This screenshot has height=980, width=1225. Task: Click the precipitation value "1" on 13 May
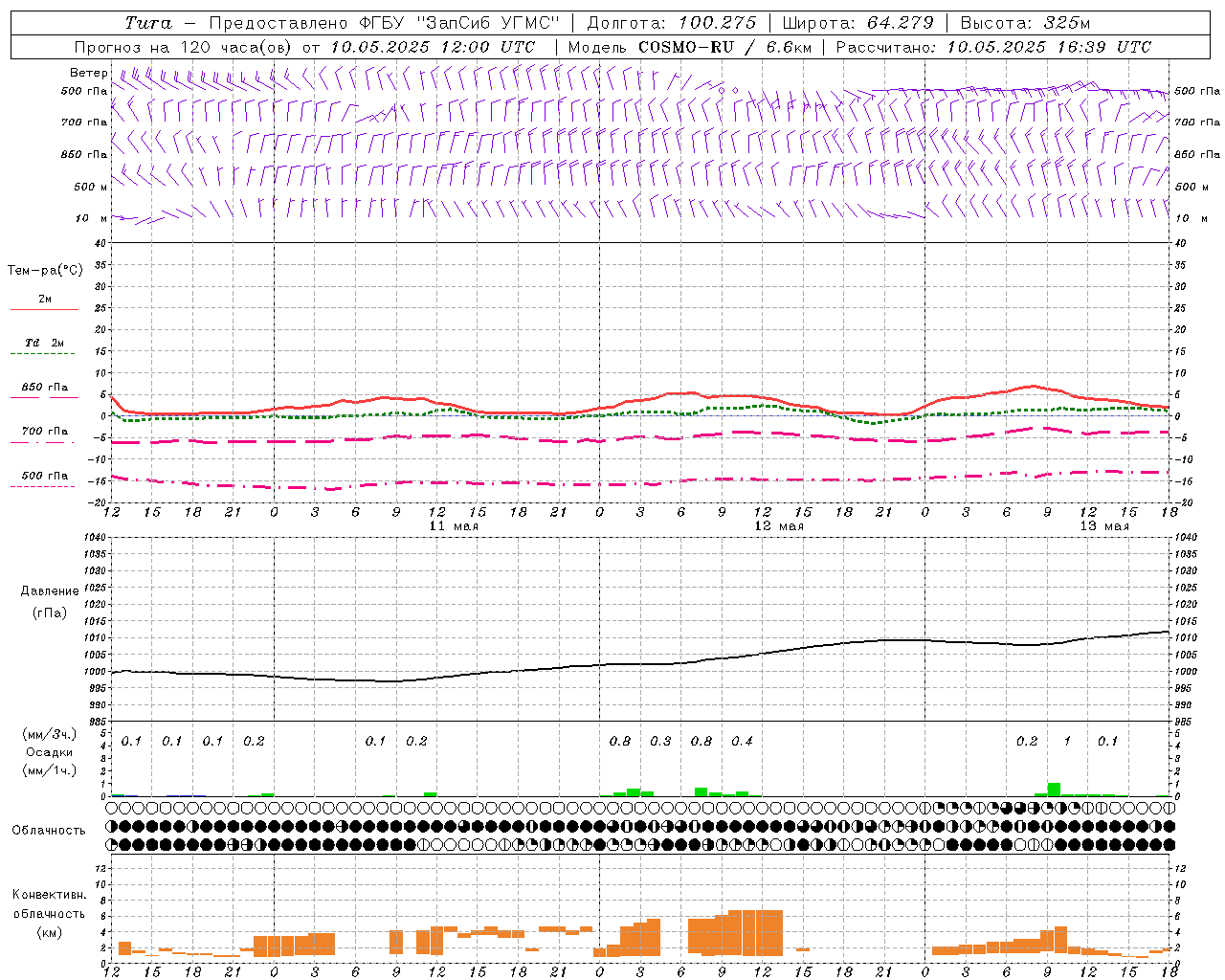[1067, 742]
